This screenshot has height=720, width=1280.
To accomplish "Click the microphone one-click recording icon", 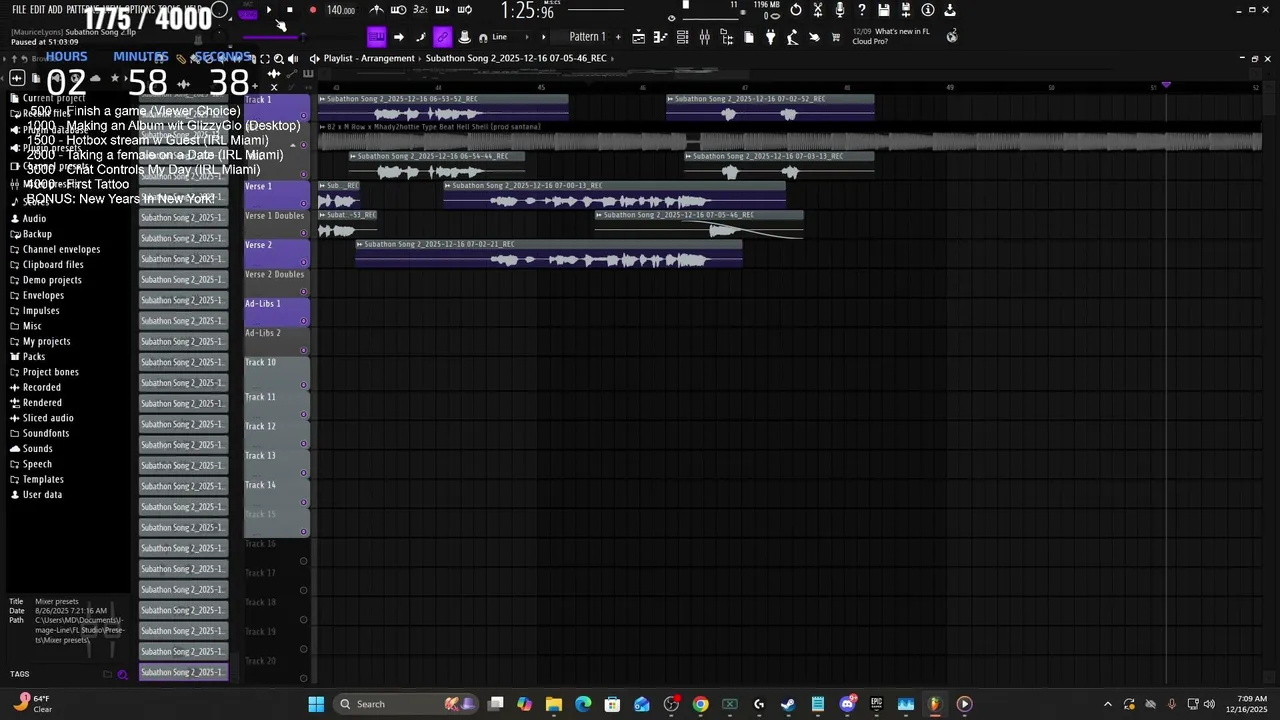I will (x=840, y=10).
